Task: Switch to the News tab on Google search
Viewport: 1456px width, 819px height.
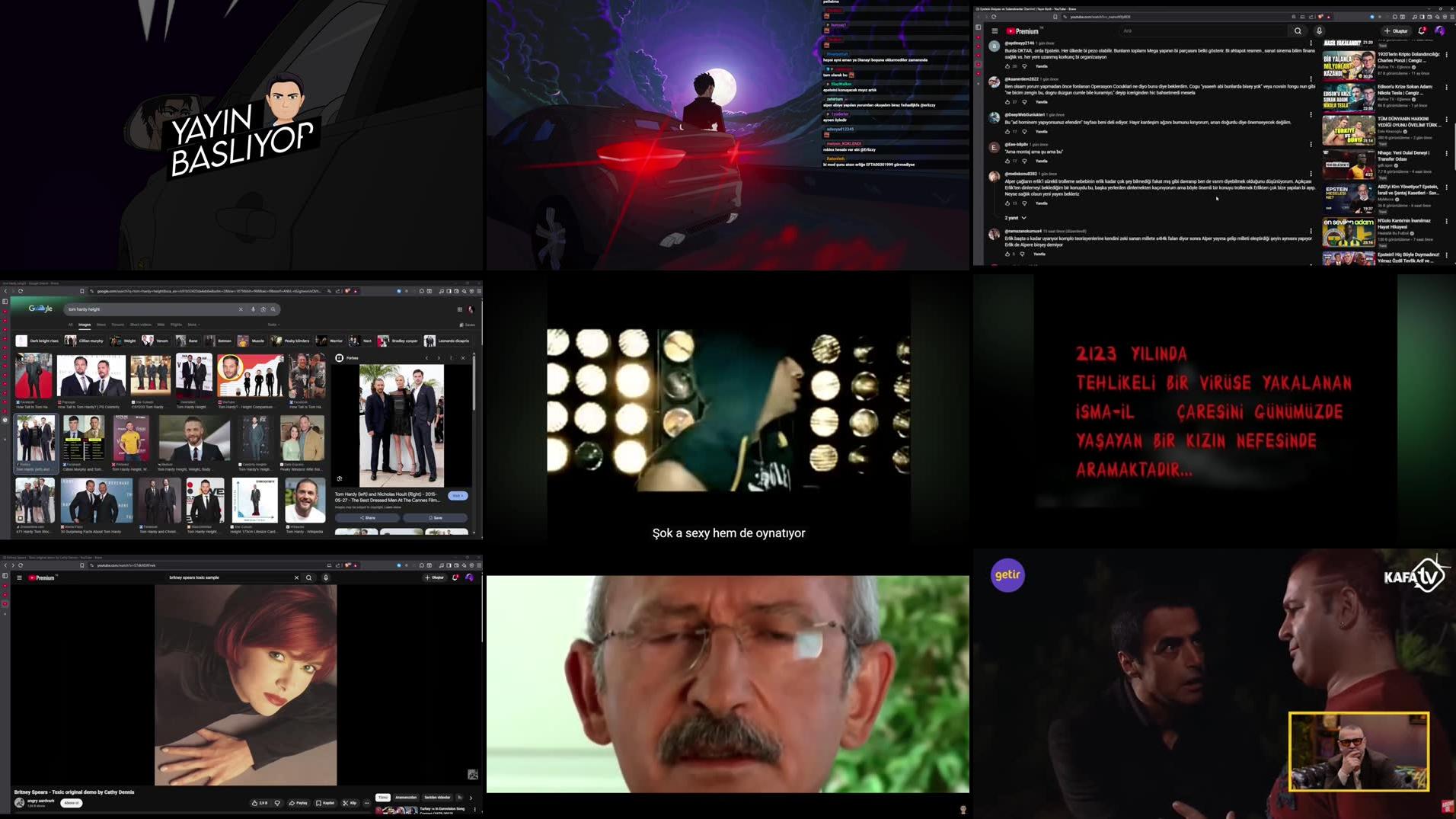Action: click(x=101, y=323)
